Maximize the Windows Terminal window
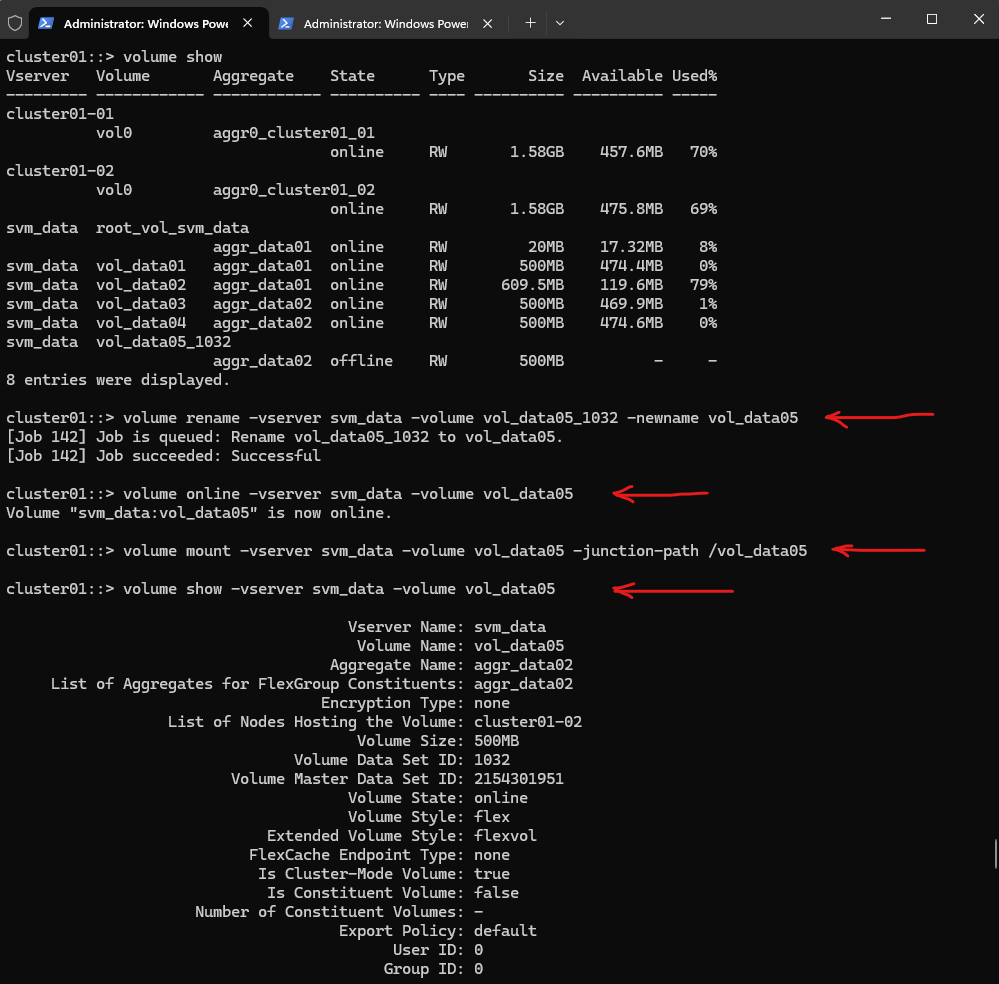The width and height of the screenshot is (999, 984). [931, 19]
